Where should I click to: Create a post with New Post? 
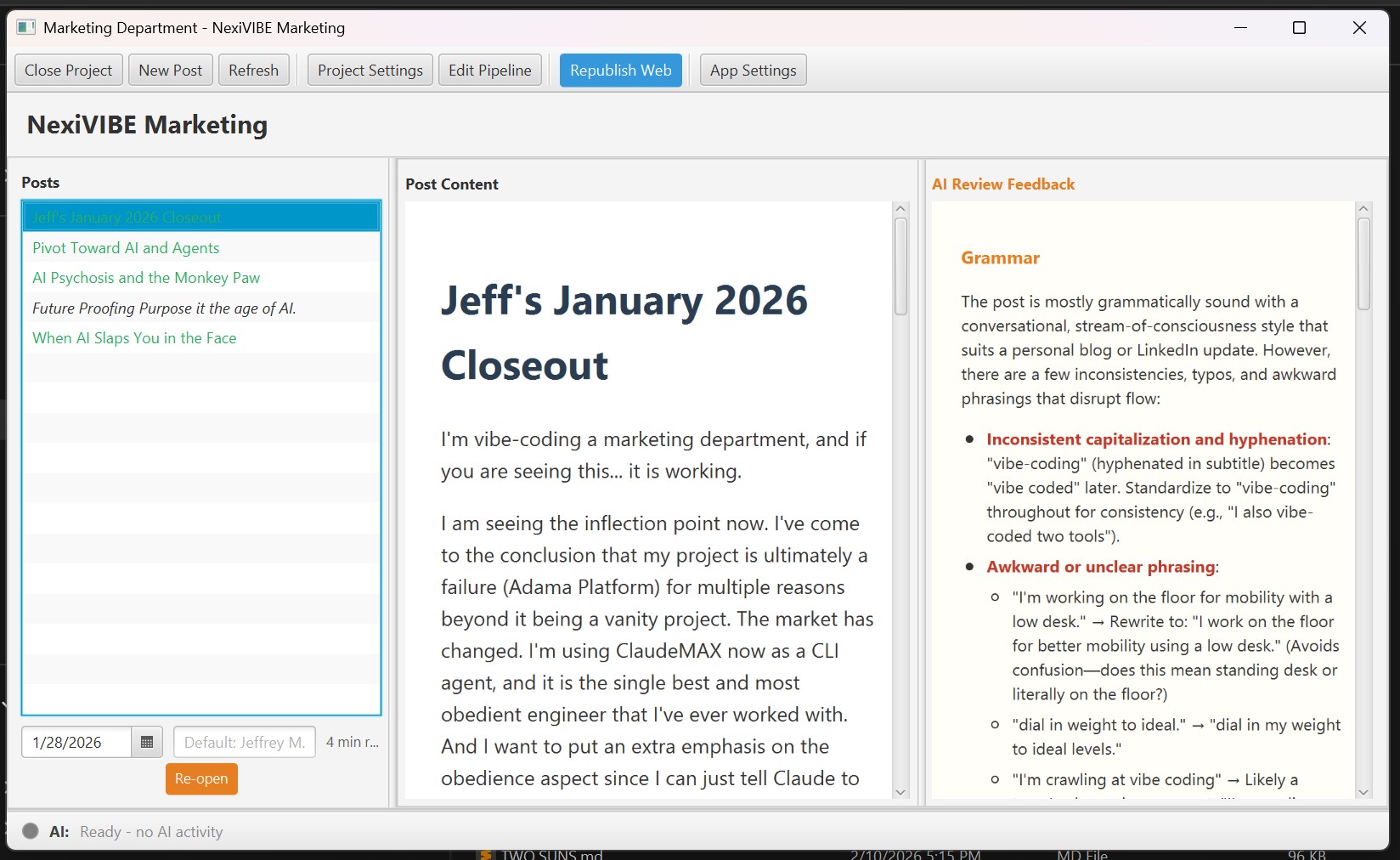click(170, 70)
